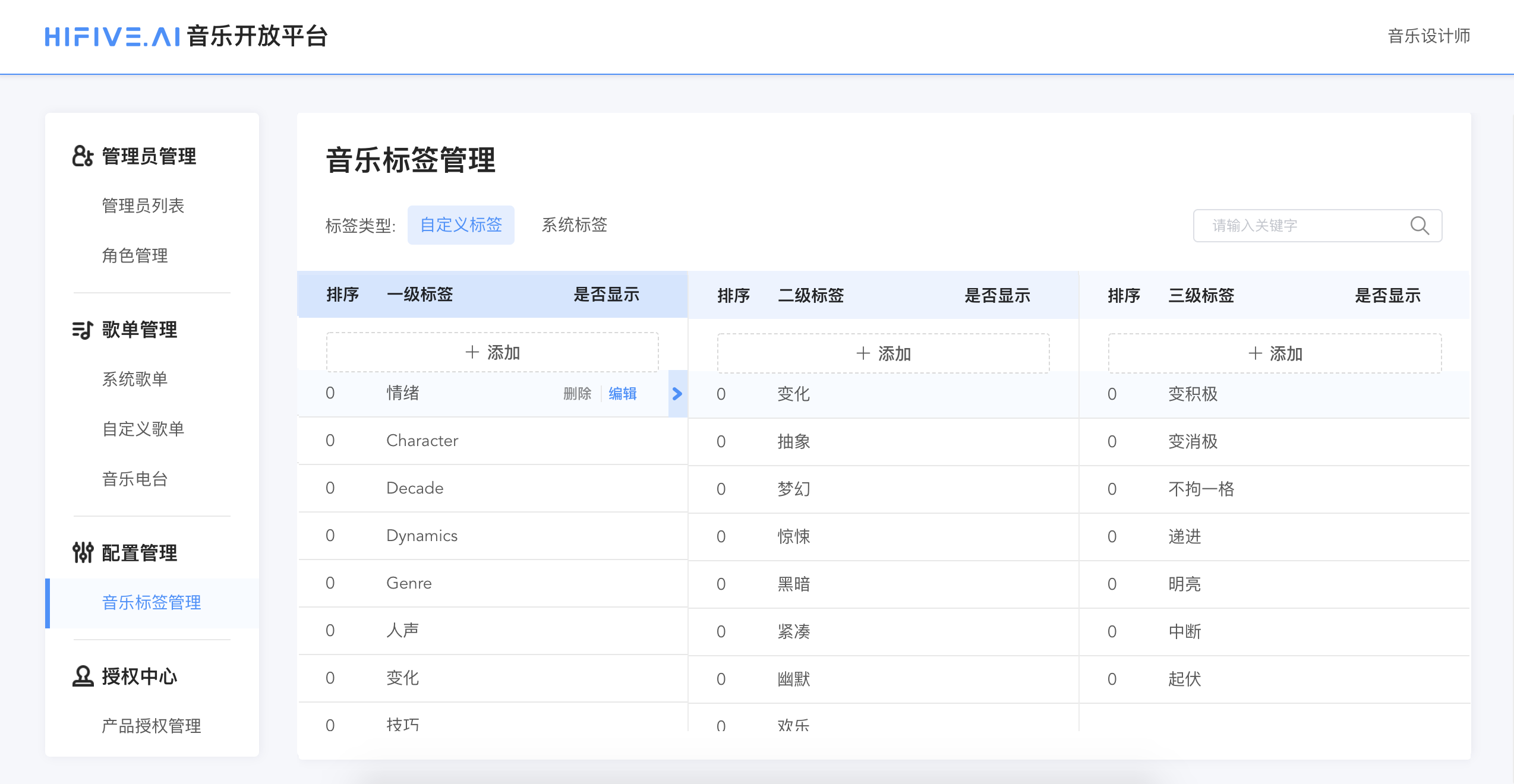Click 删除 on the 情绪 row
Screen dimensions: 1514x784
(x=576, y=393)
